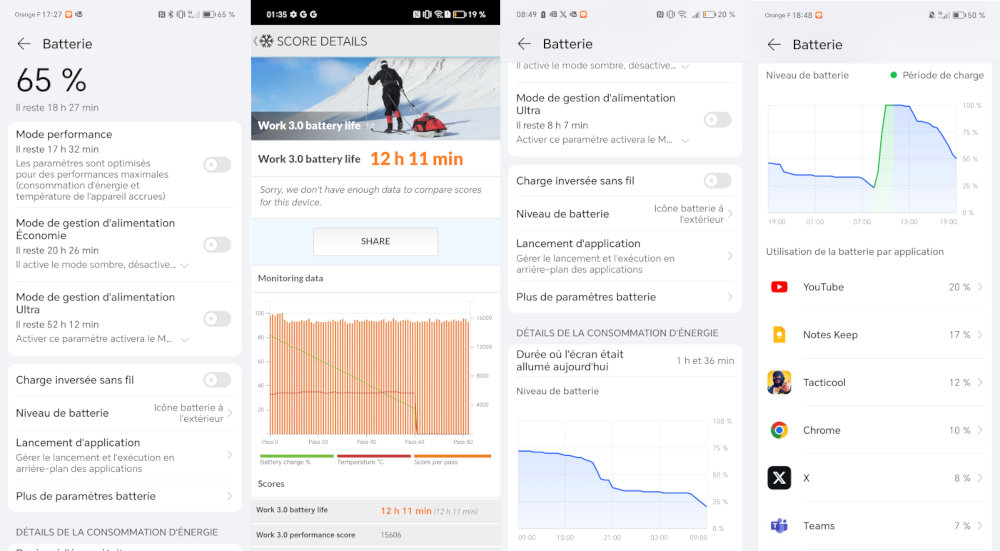Enable Charge inversée sans fil on 08:49 screen

point(717,180)
